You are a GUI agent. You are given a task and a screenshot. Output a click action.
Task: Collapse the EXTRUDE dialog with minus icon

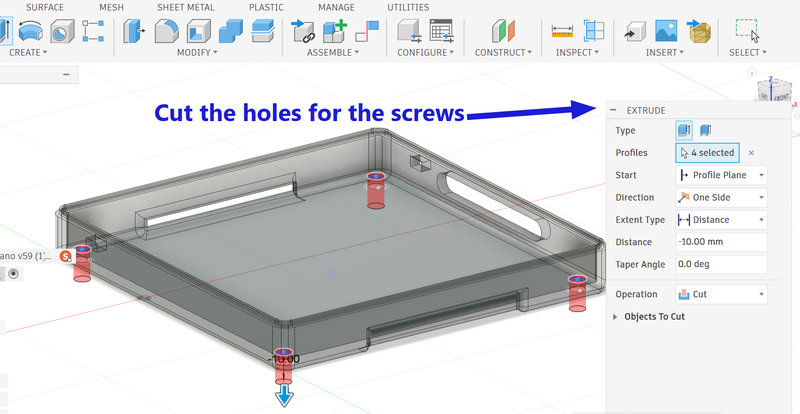pos(614,110)
